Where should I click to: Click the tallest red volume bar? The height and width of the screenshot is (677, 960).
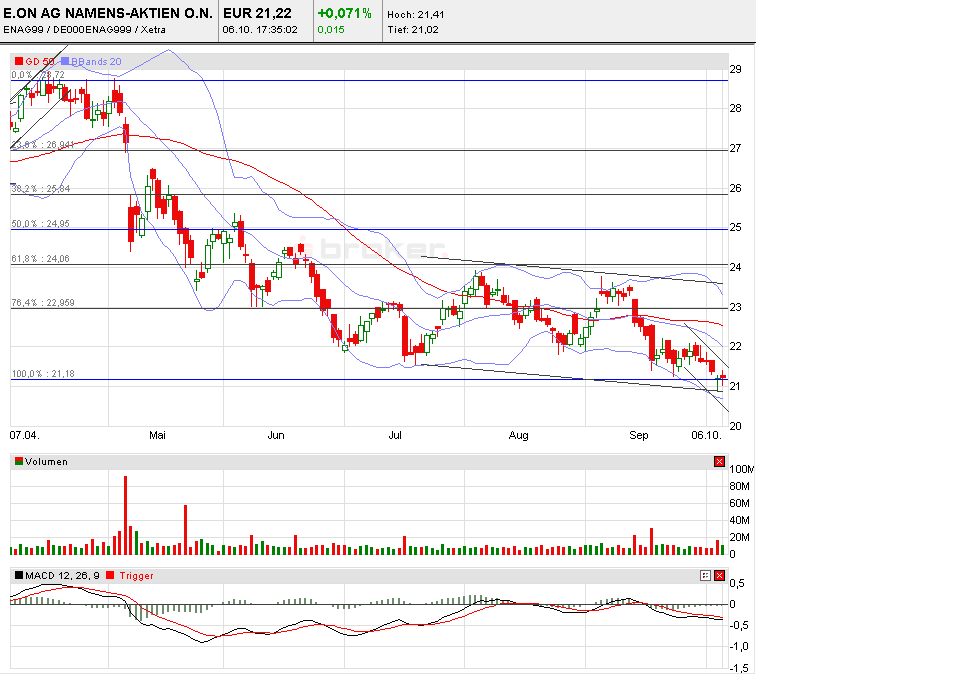(126, 515)
